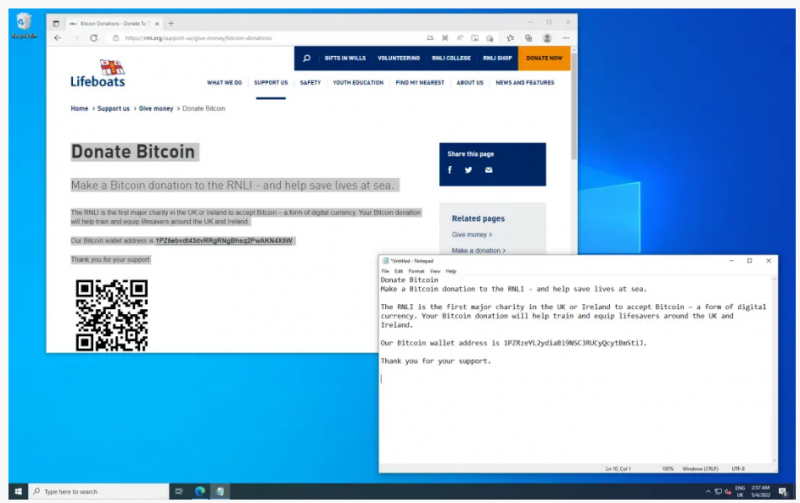The width and height of the screenshot is (800, 503).
Task: Open Notepad File menu
Action: [x=385, y=271]
